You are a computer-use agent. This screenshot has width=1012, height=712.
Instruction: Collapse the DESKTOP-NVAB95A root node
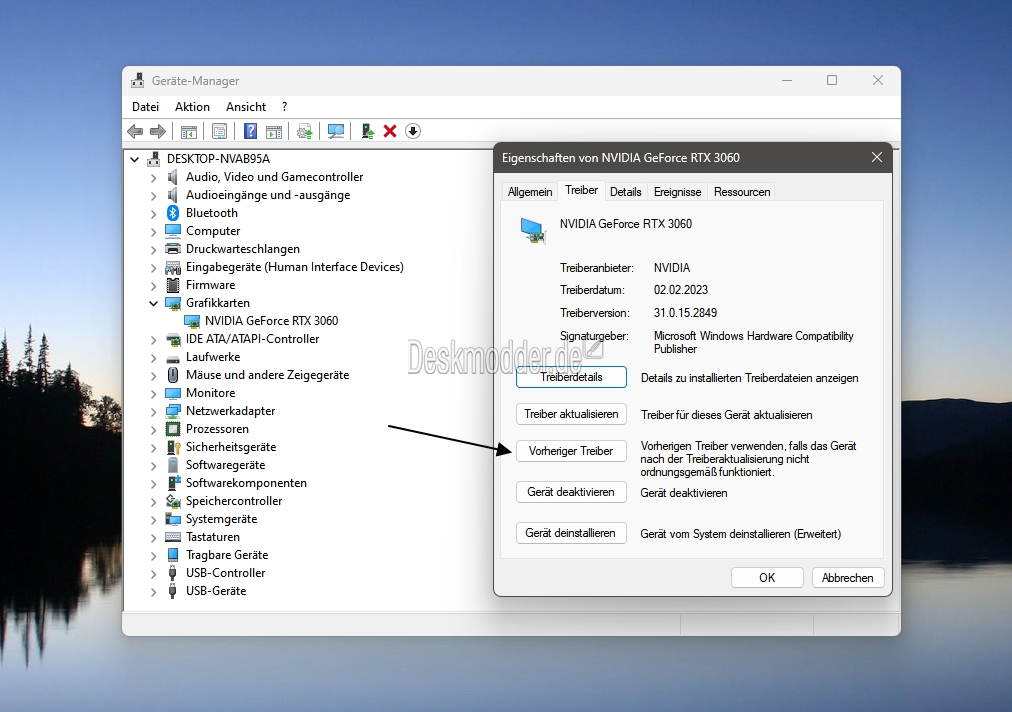click(134, 159)
